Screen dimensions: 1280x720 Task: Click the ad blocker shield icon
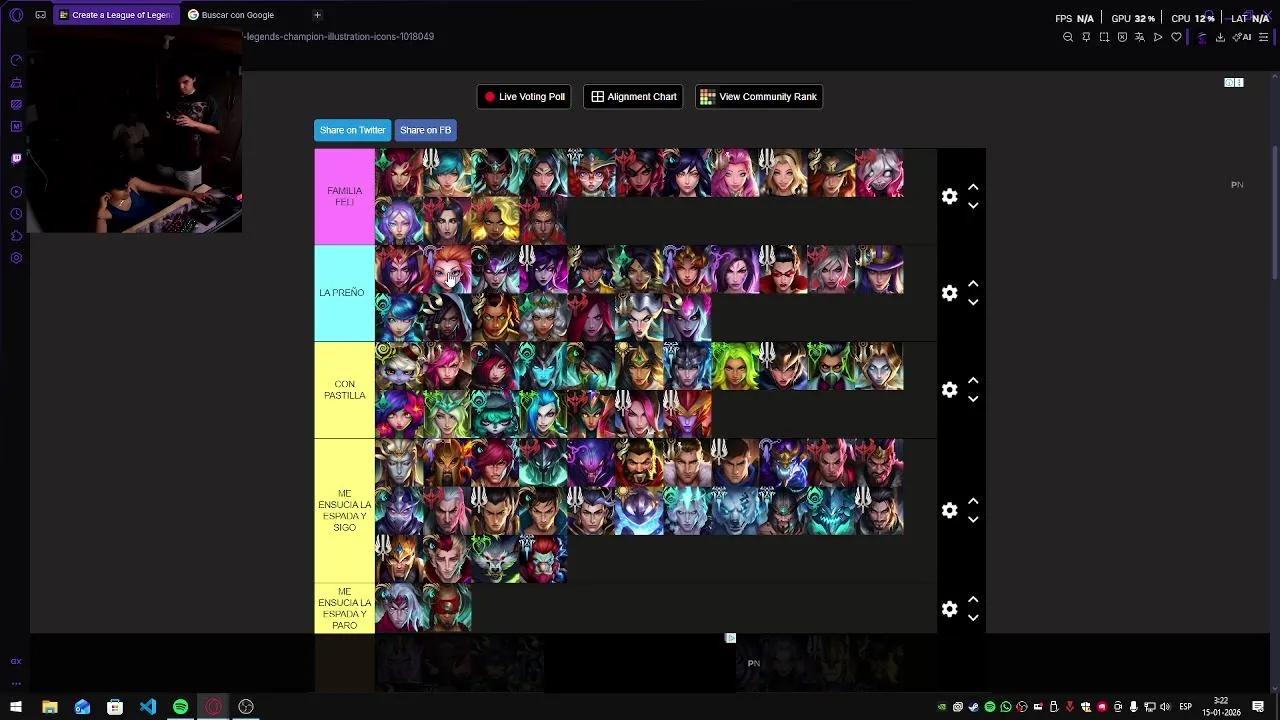point(1122,37)
